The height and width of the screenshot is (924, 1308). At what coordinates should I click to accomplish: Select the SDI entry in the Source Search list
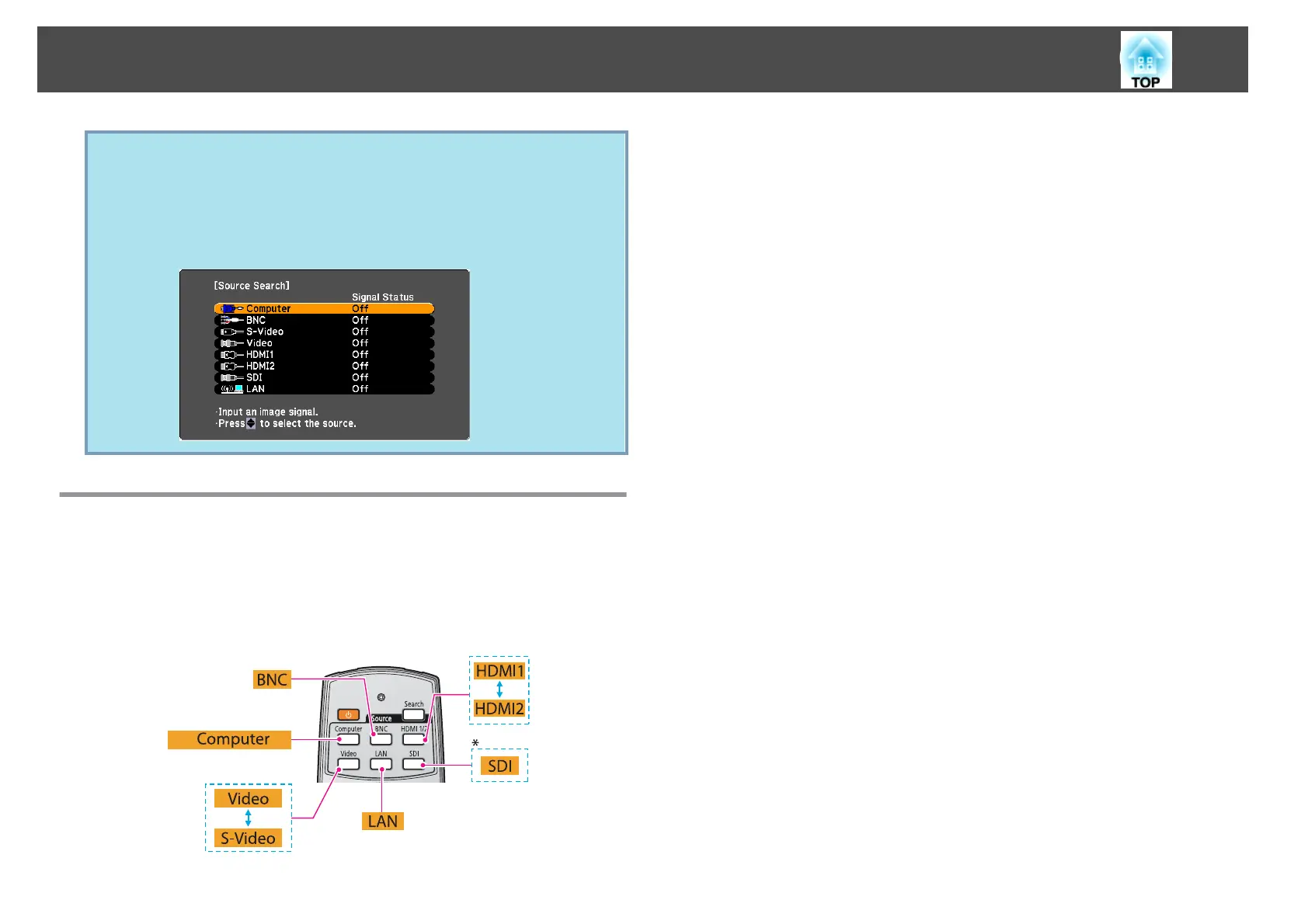(x=324, y=377)
